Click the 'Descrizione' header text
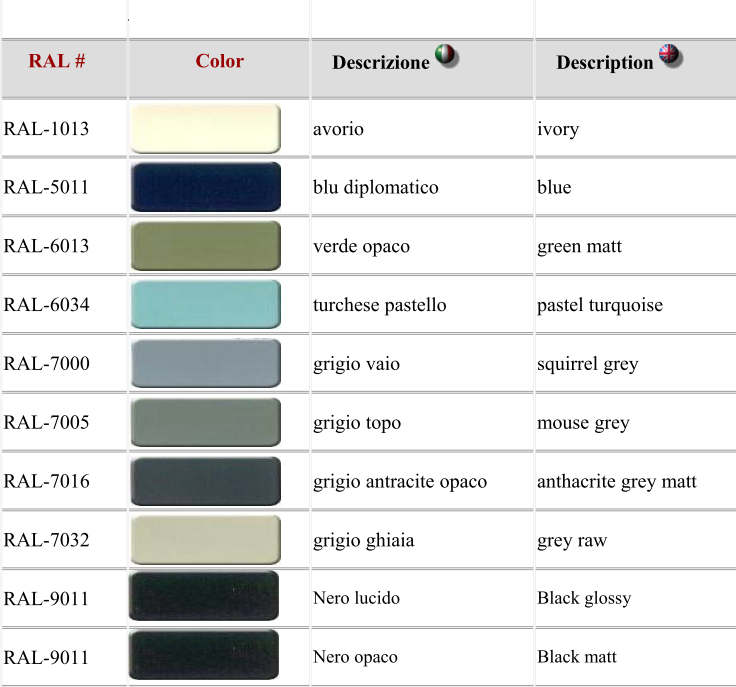The height and width of the screenshot is (687, 736). click(x=381, y=62)
